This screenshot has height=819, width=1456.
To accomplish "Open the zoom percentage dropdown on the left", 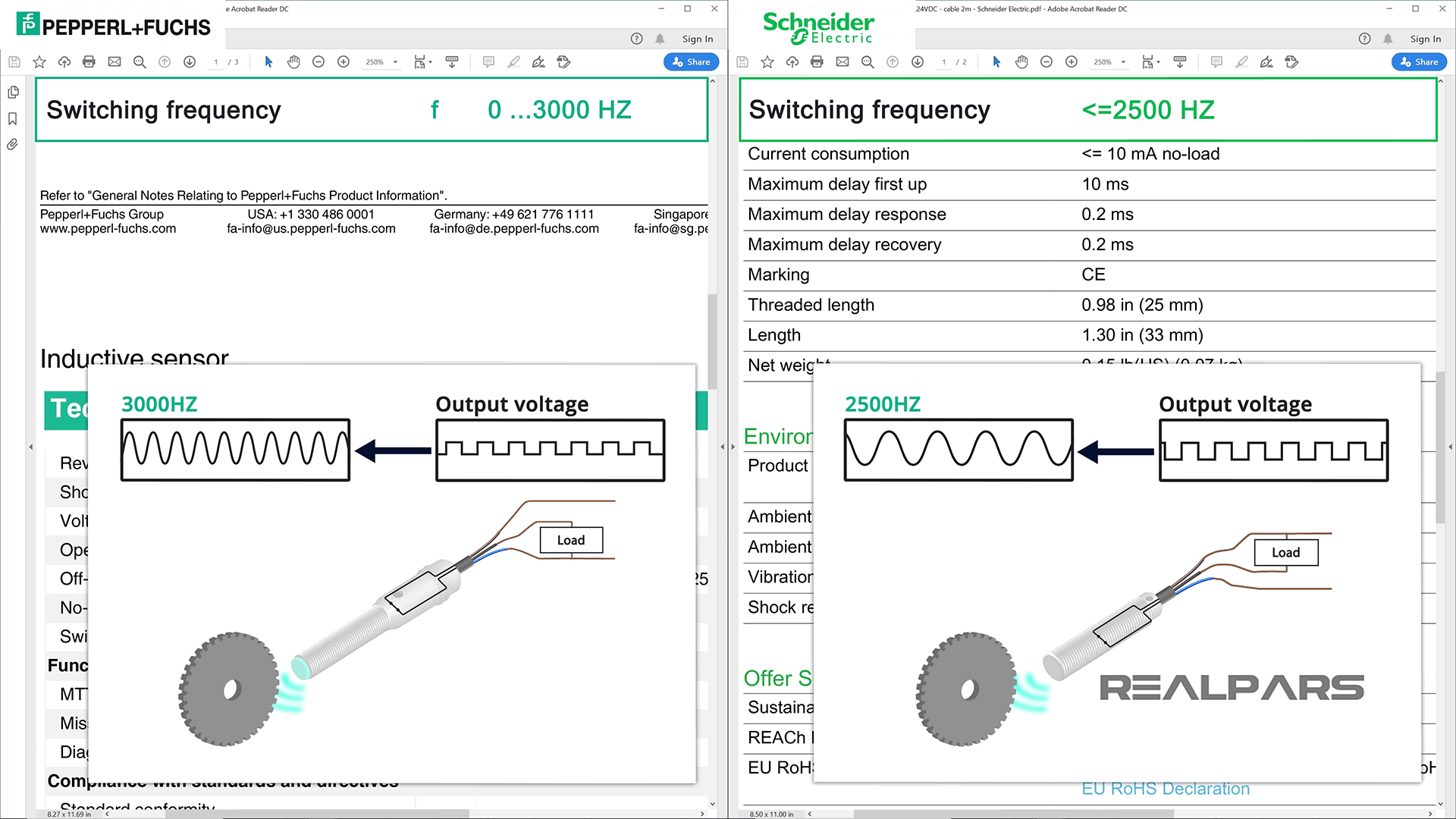I will tap(394, 61).
